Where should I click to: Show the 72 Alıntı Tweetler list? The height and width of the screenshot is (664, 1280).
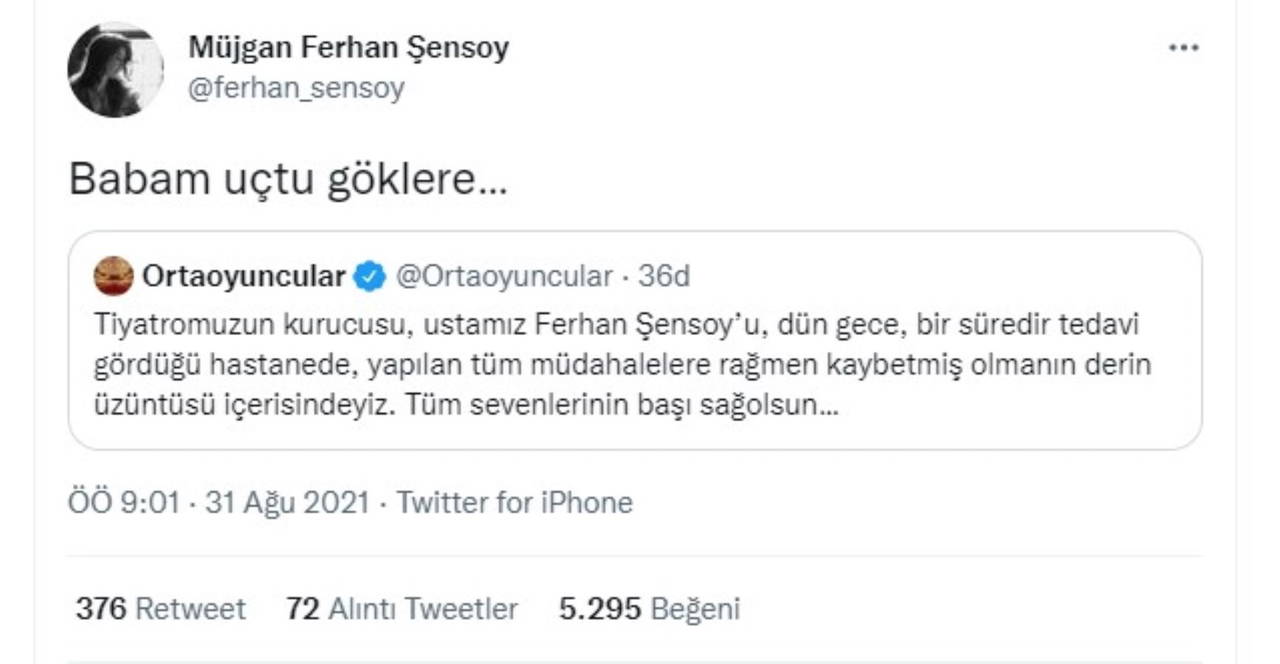[x=402, y=609]
